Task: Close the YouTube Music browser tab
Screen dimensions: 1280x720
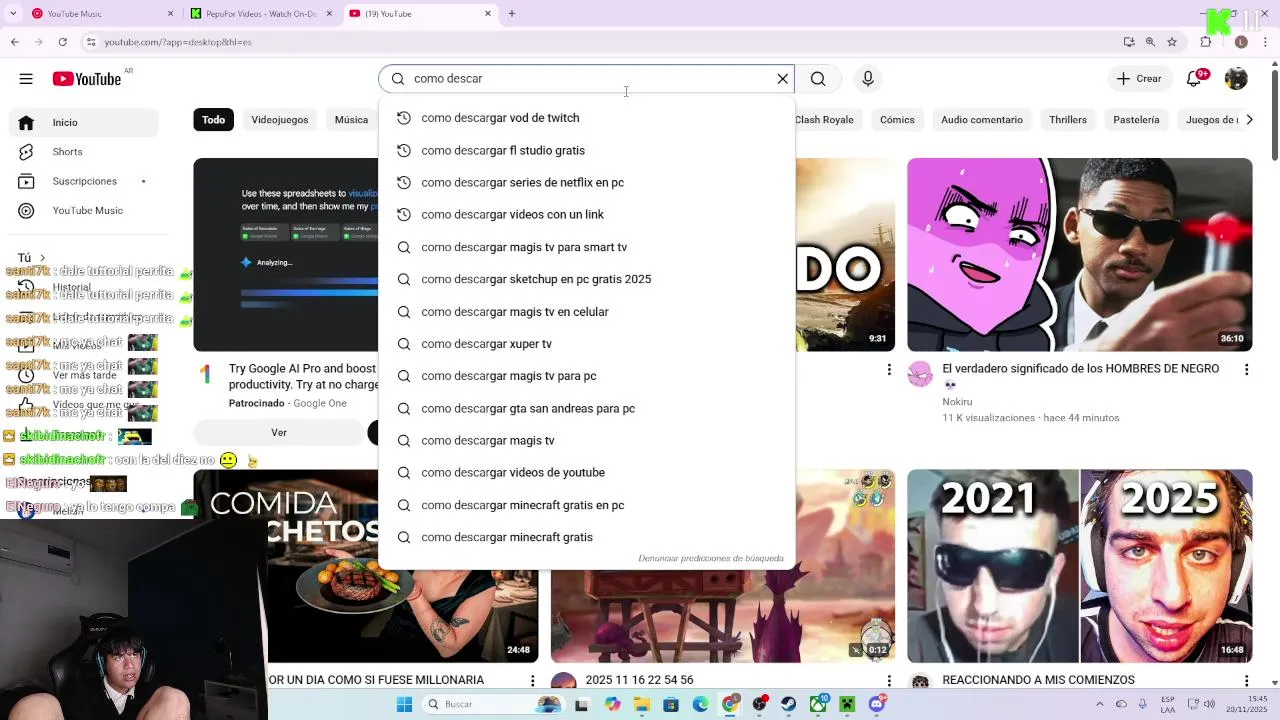Action: click(x=170, y=14)
